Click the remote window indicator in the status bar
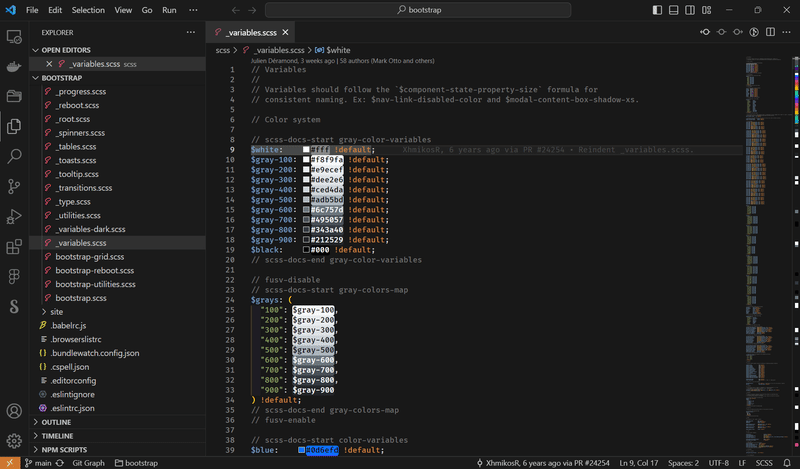The height and width of the screenshot is (469, 800). [x=10, y=463]
